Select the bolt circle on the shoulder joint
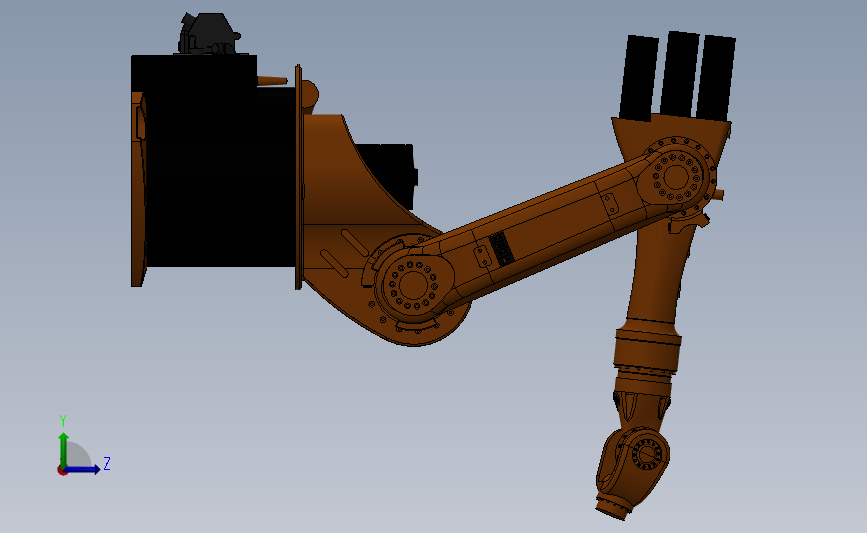Image resolution: width=867 pixels, height=533 pixels. click(x=412, y=285)
